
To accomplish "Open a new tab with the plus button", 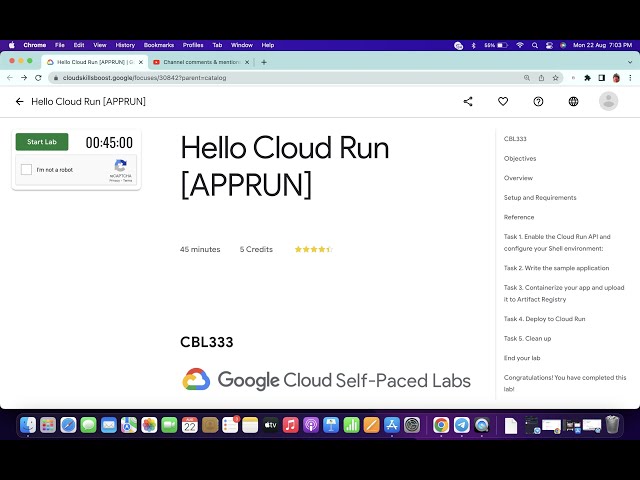I will (264, 62).
